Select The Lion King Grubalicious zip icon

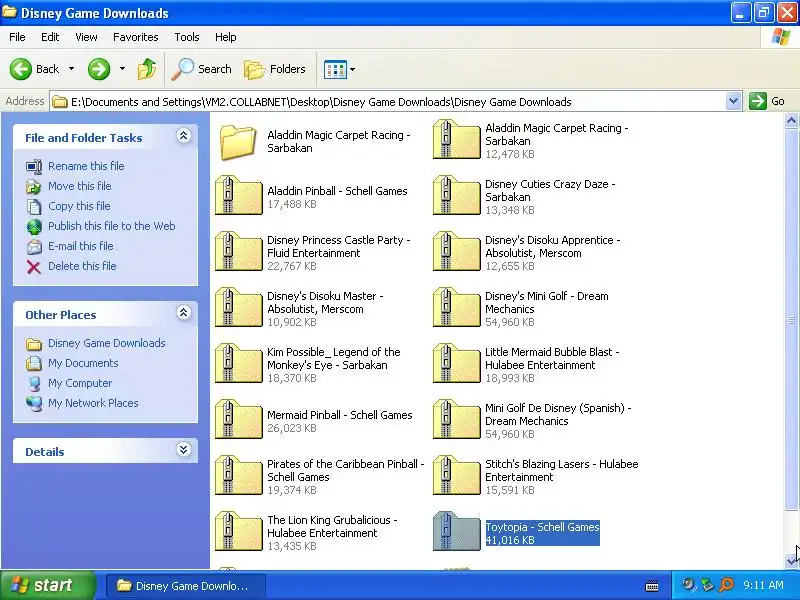point(238,532)
